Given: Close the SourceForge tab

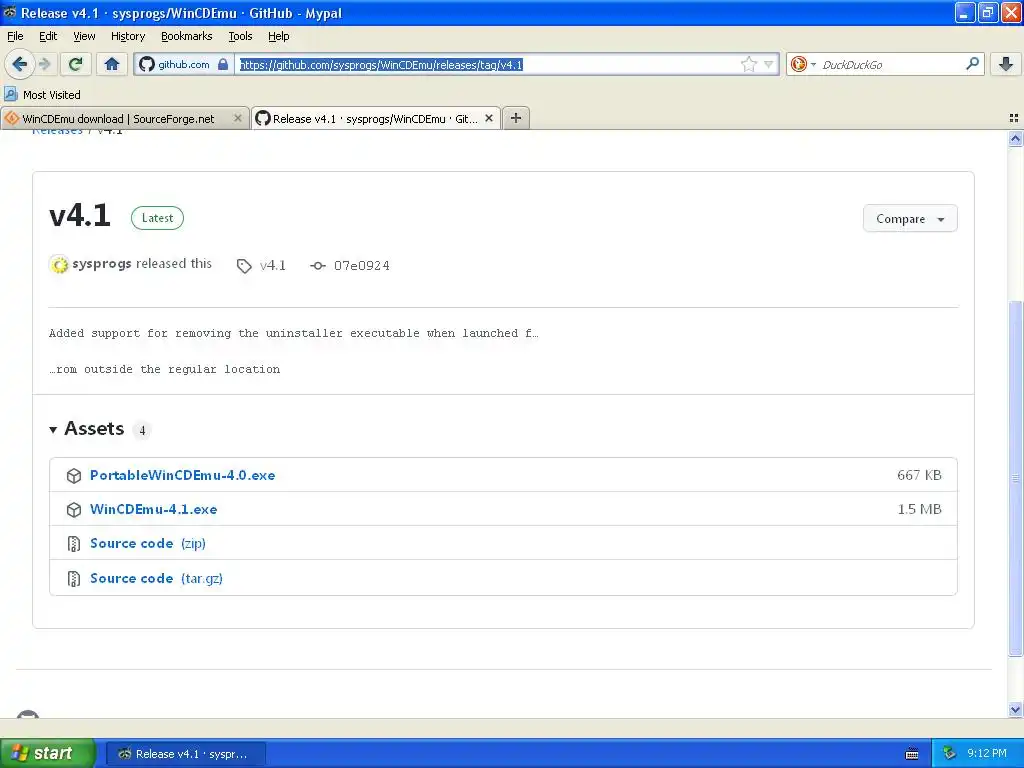Looking at the screenshot, I should [238, 118].
